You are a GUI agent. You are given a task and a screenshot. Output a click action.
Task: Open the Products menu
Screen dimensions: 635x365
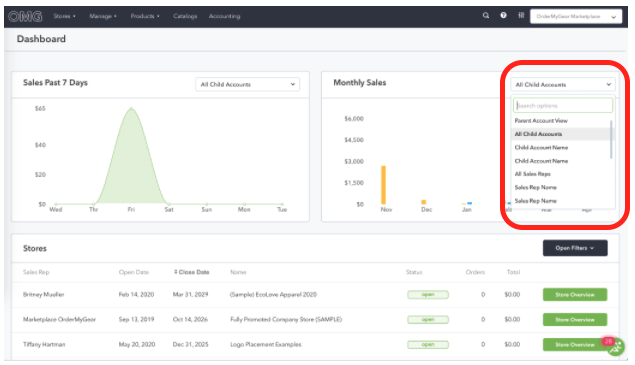coord(145,16)
